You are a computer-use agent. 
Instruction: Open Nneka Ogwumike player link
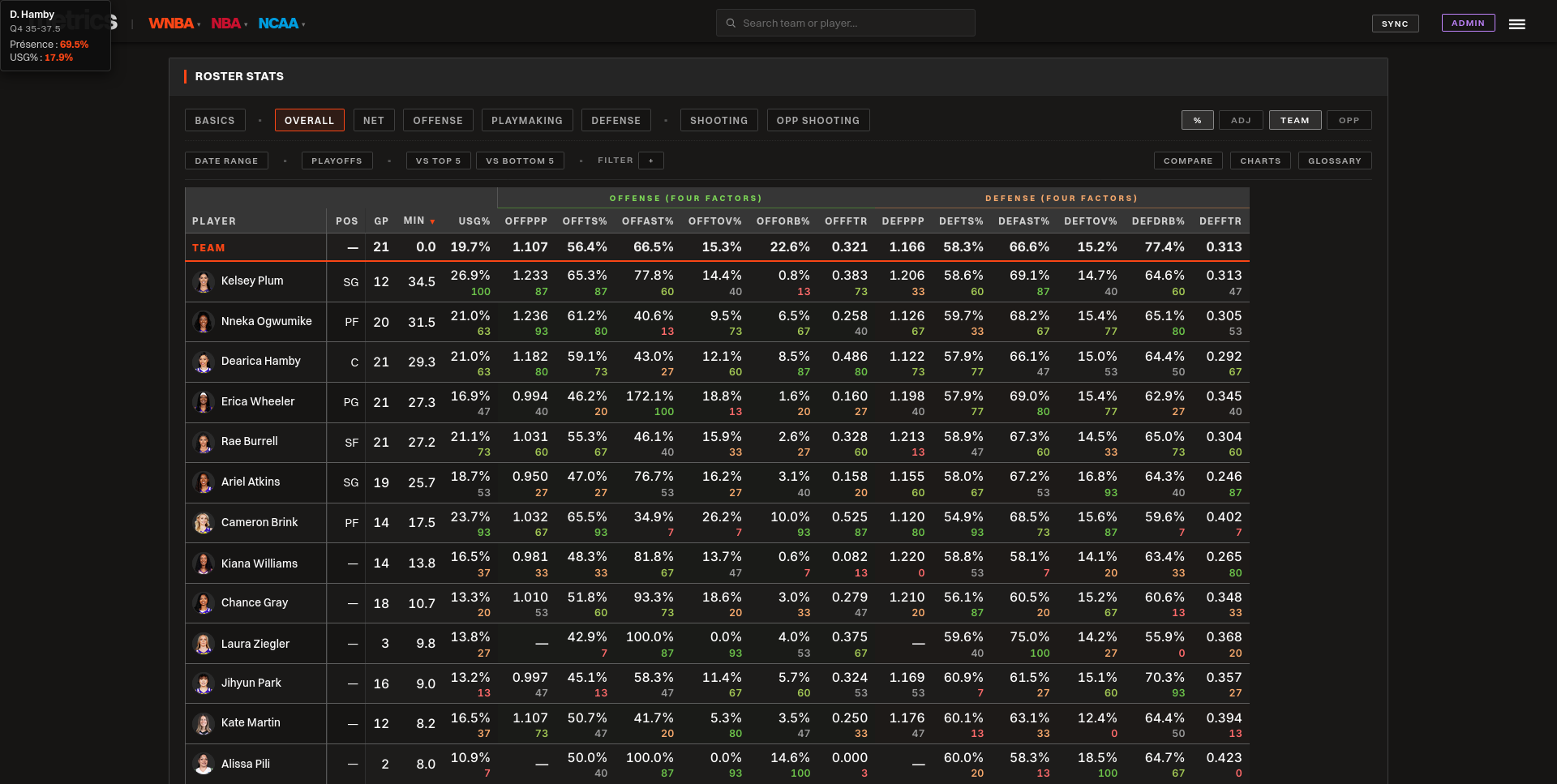[267, 321]
